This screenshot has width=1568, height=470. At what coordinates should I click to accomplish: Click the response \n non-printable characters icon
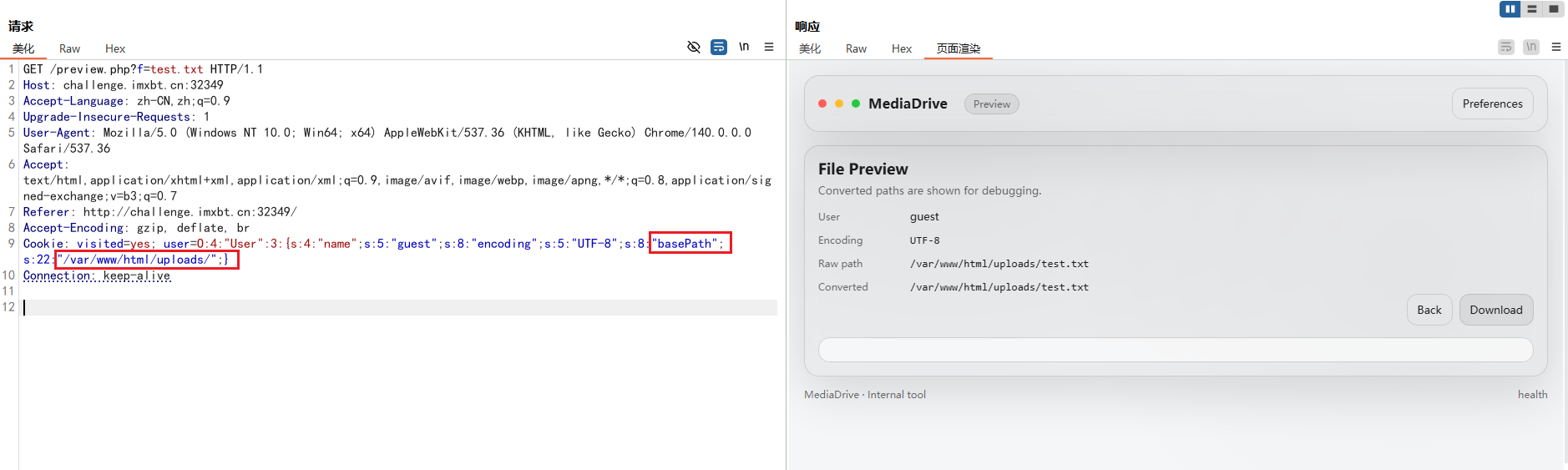pos(1530,47)
